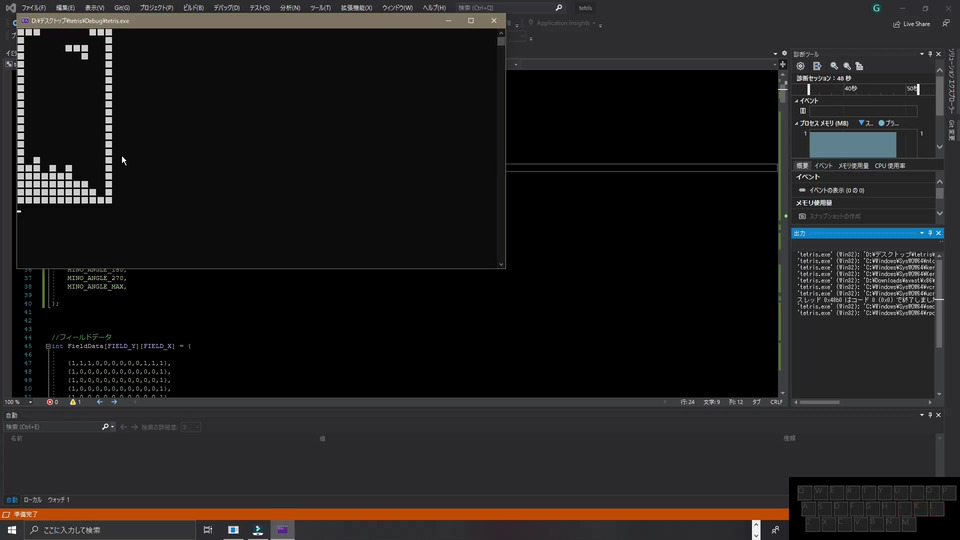Open the Autos panel window options dropdown
The width and height of the screenshot is (960, 540).
tap(921, 415)
